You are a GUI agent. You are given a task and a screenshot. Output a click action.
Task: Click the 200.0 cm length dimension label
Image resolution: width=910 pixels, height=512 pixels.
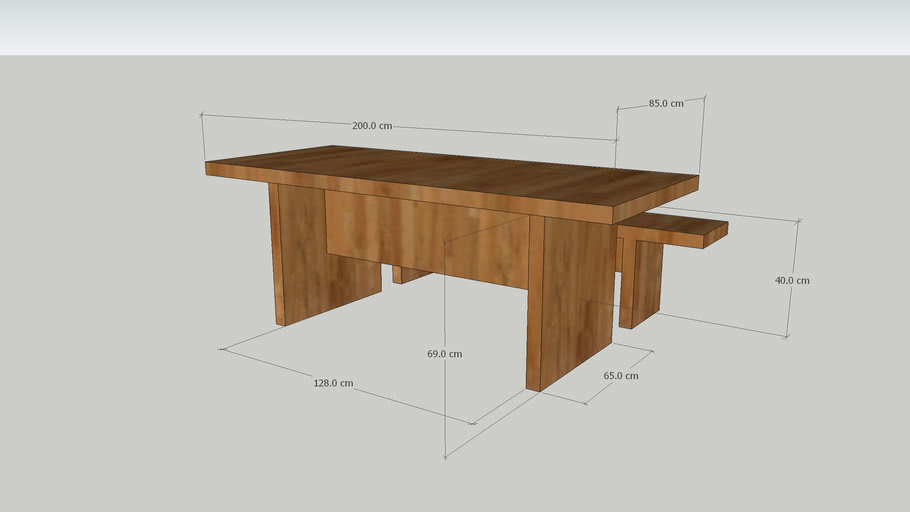[x=371, y=126]
